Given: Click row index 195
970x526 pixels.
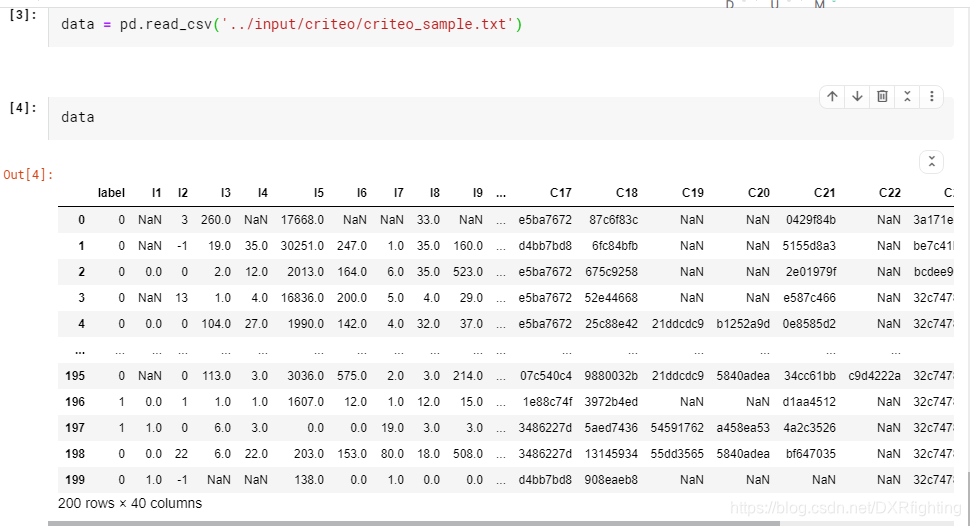Looking at the screenshot, I should click(75, 376).
